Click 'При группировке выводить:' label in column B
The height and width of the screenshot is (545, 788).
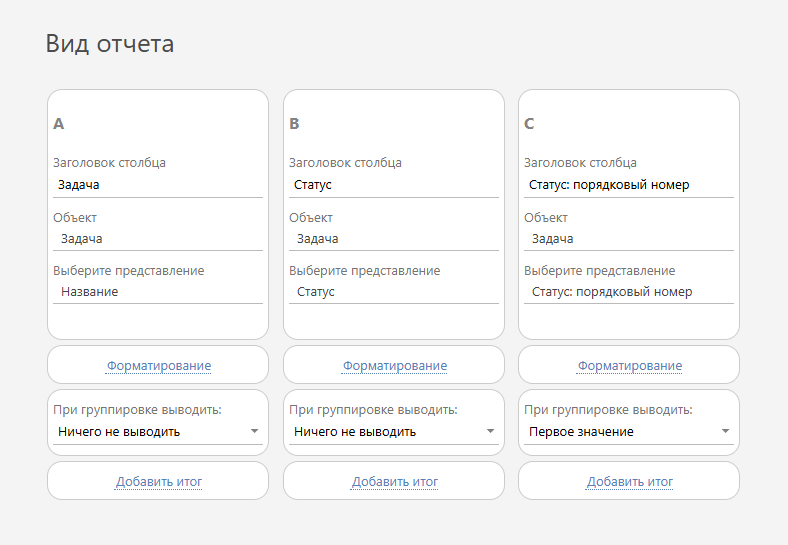[x=373, y=410]
